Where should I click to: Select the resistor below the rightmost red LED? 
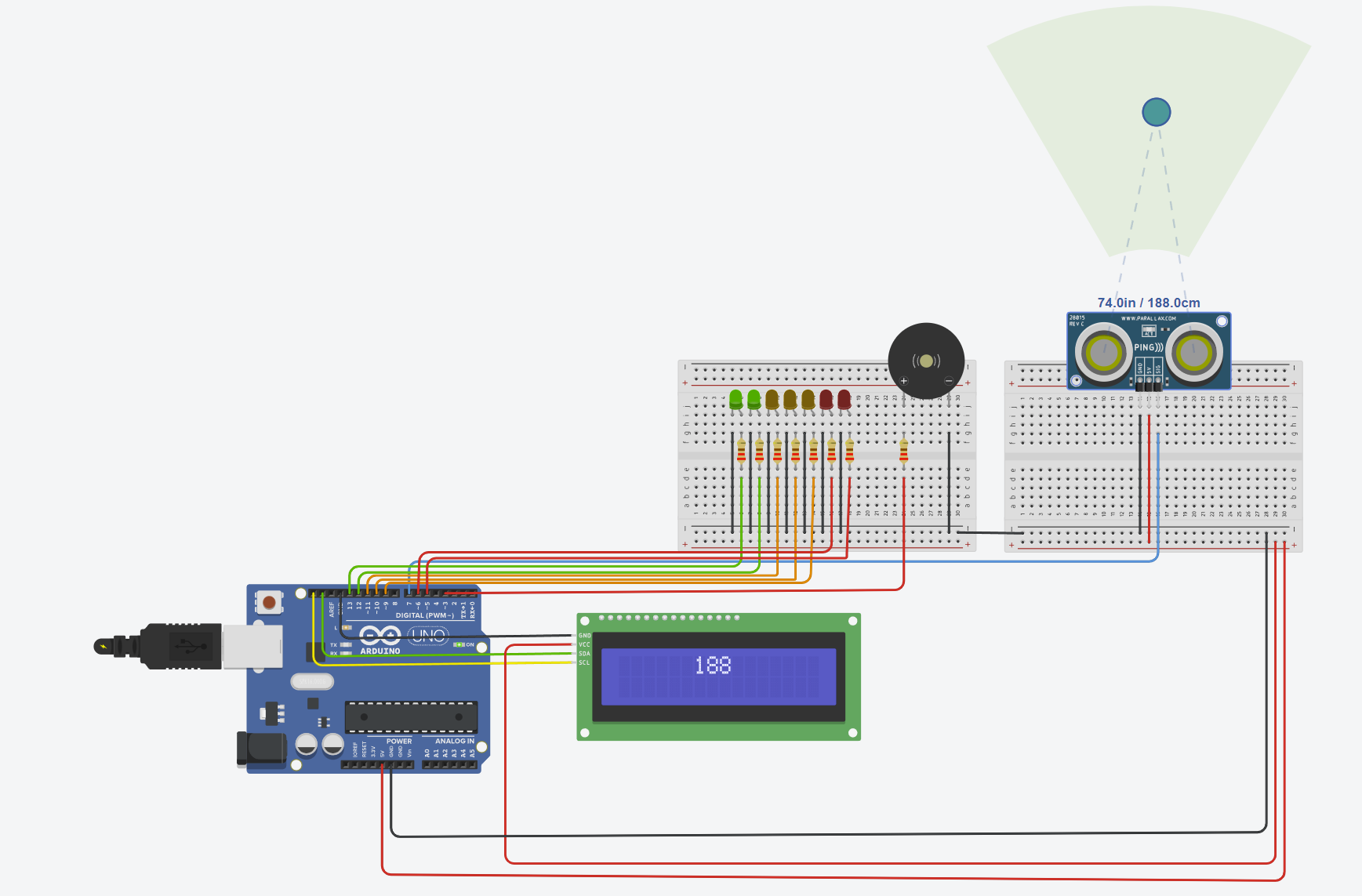pyautogui.click(x=849, y=451)
